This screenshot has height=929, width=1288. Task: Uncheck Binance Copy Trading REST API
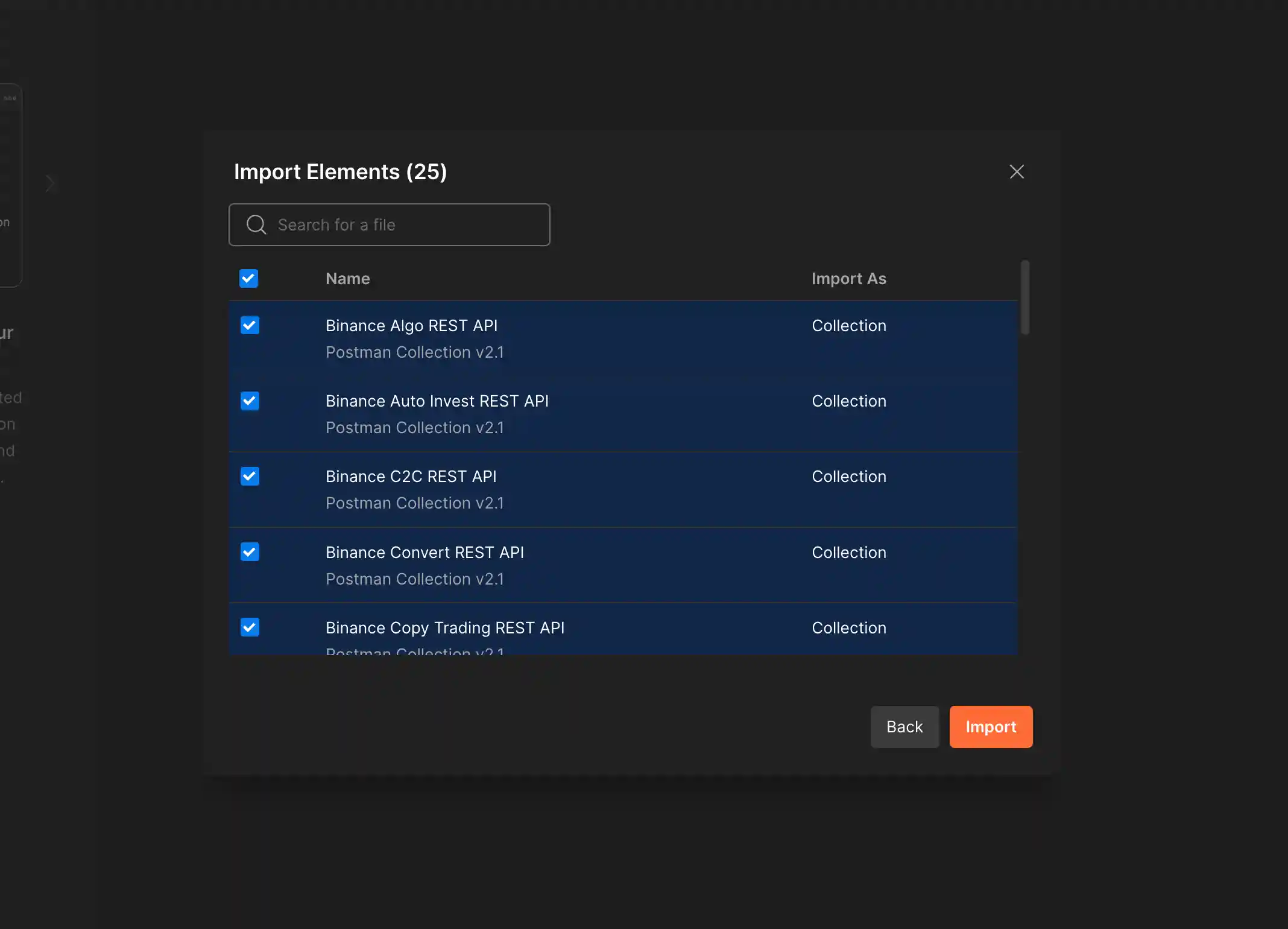tap(249, 627)
